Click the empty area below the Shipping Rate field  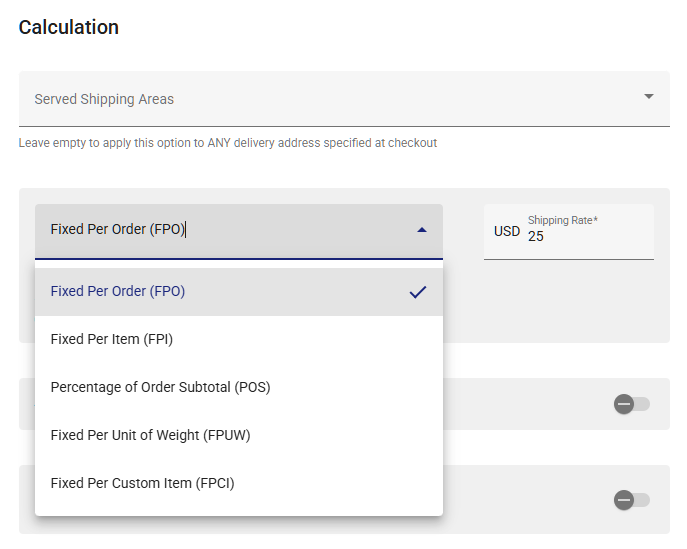(x=568, y=300)
